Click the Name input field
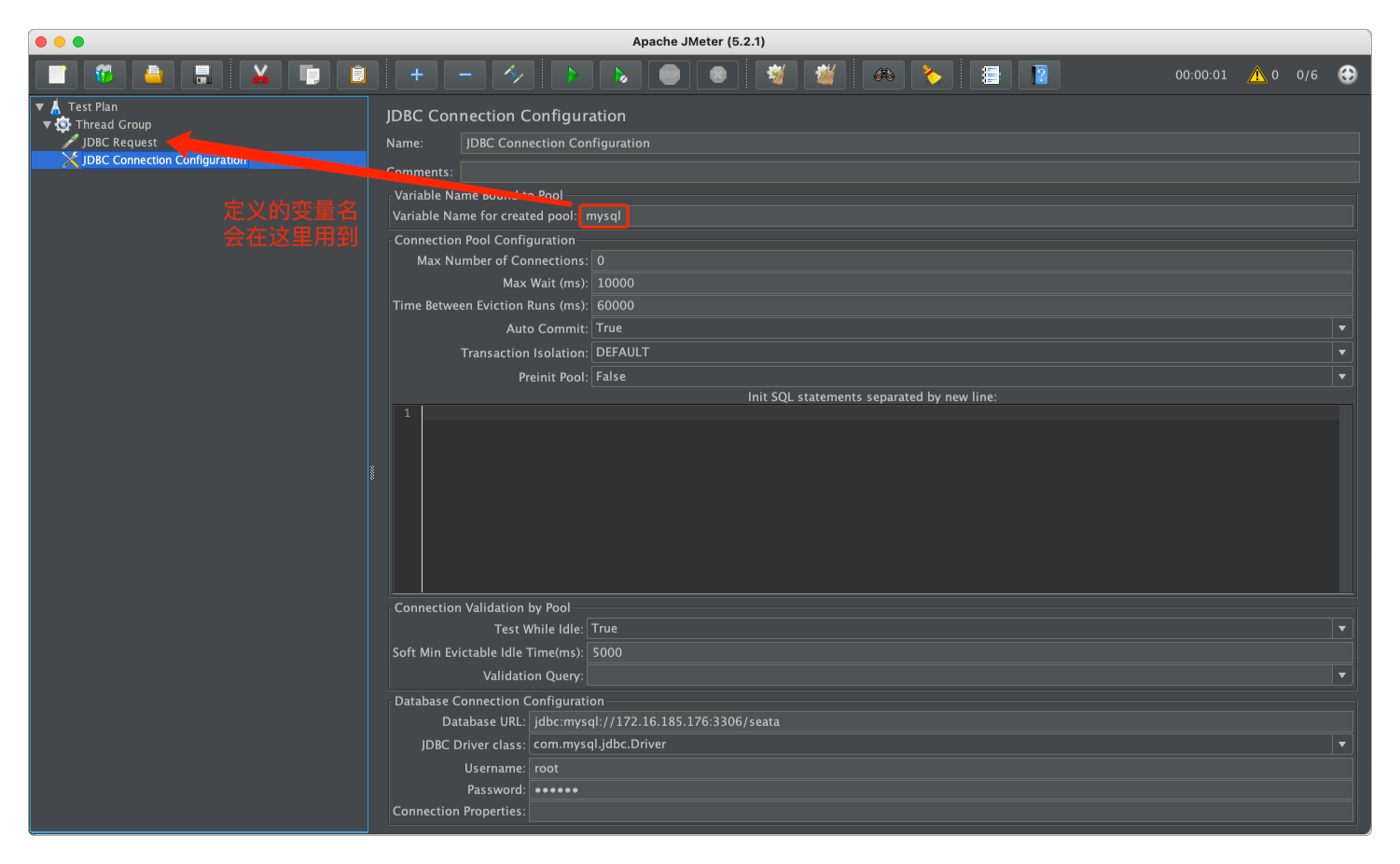1400x864 pixels. click(909, 143)
